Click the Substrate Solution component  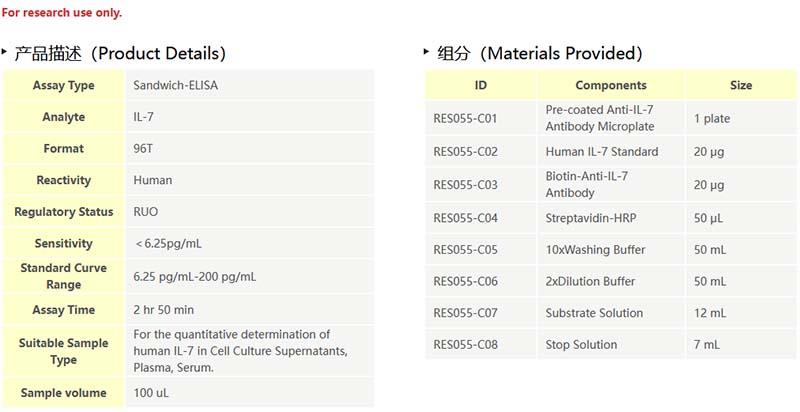coord(594,313)
